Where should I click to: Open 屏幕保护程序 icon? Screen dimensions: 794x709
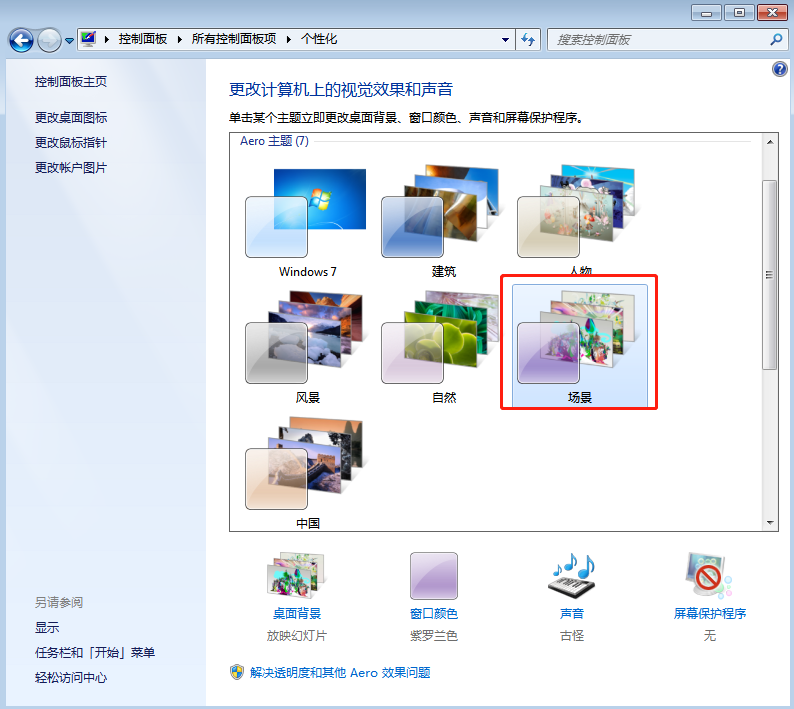click(x=709, y=577)
